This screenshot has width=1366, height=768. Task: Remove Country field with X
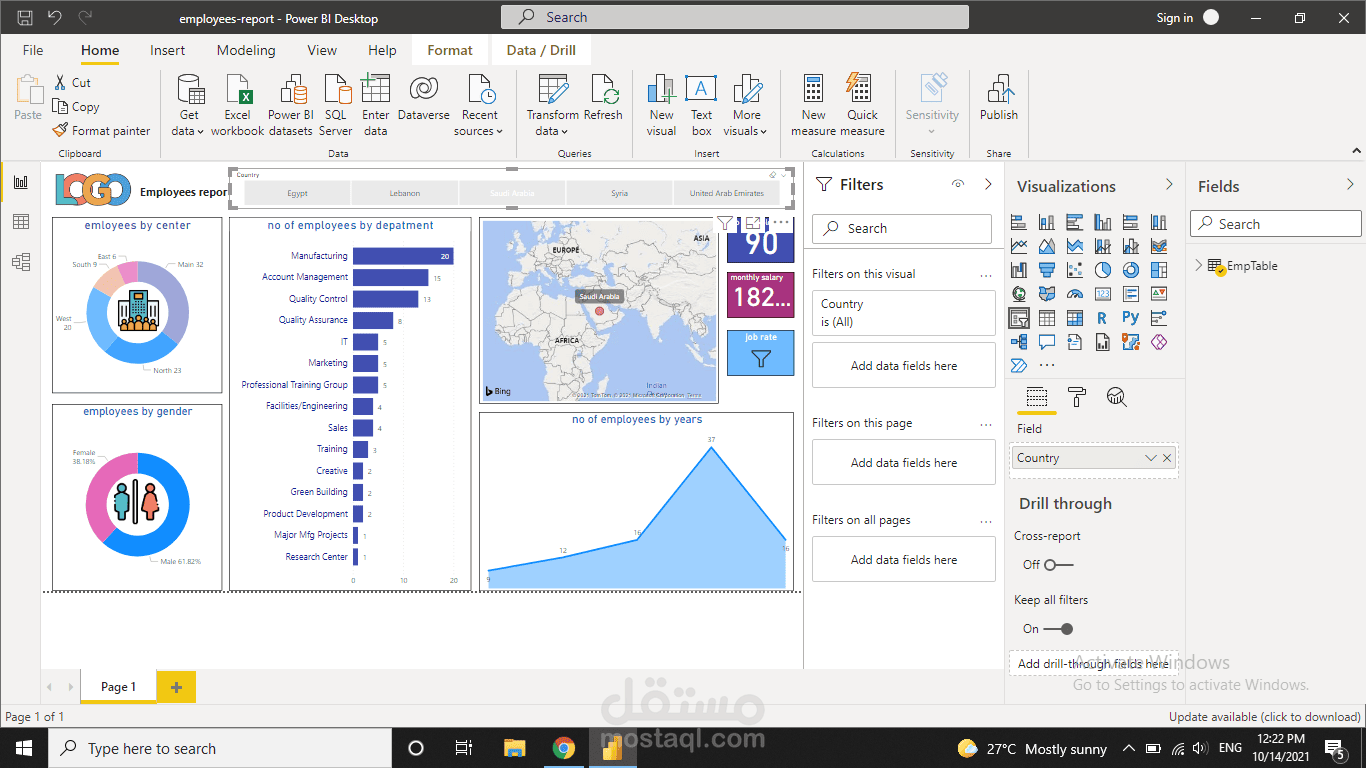1166,458
